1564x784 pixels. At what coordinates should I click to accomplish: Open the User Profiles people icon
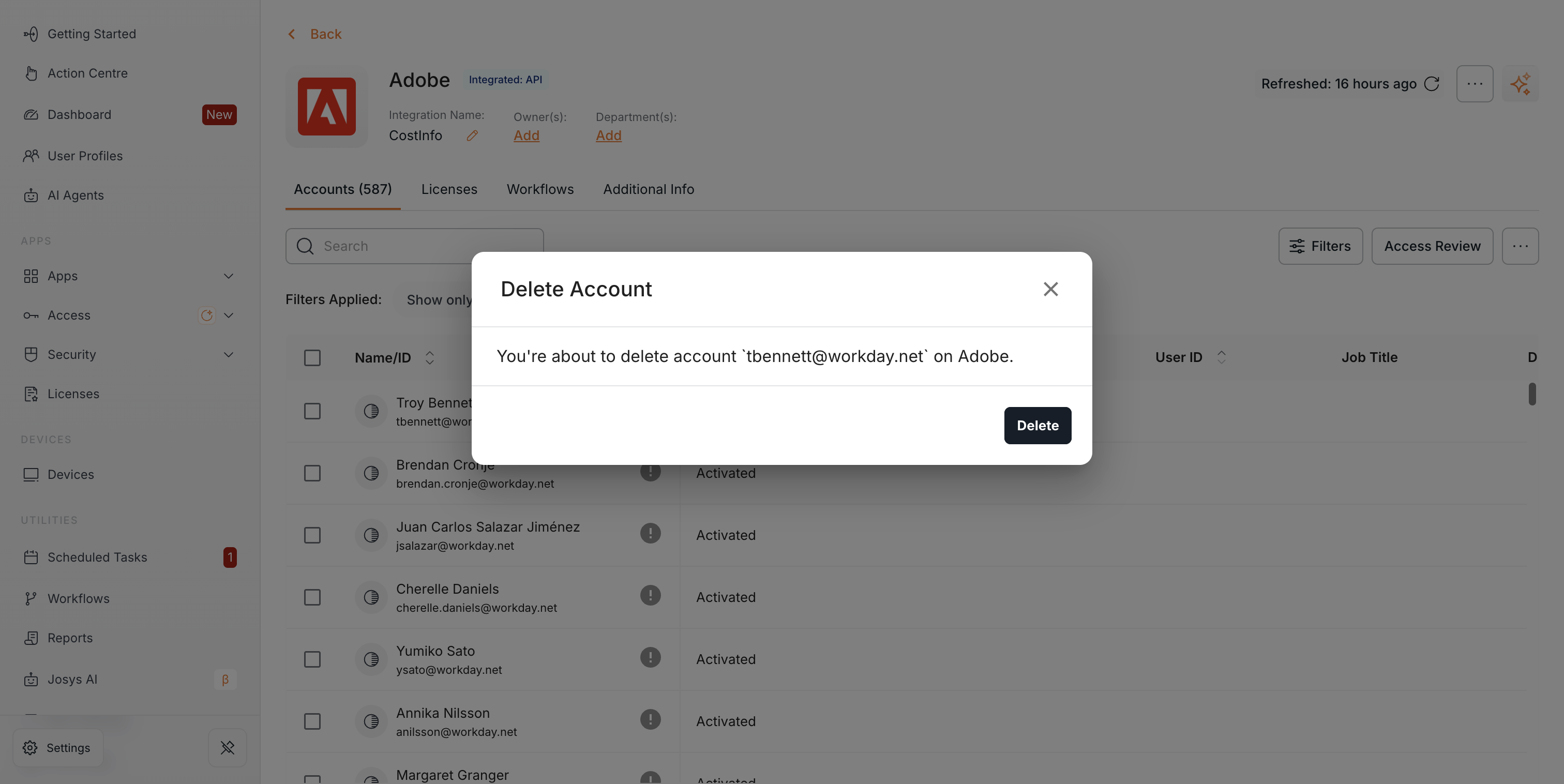tap(31, 156)
